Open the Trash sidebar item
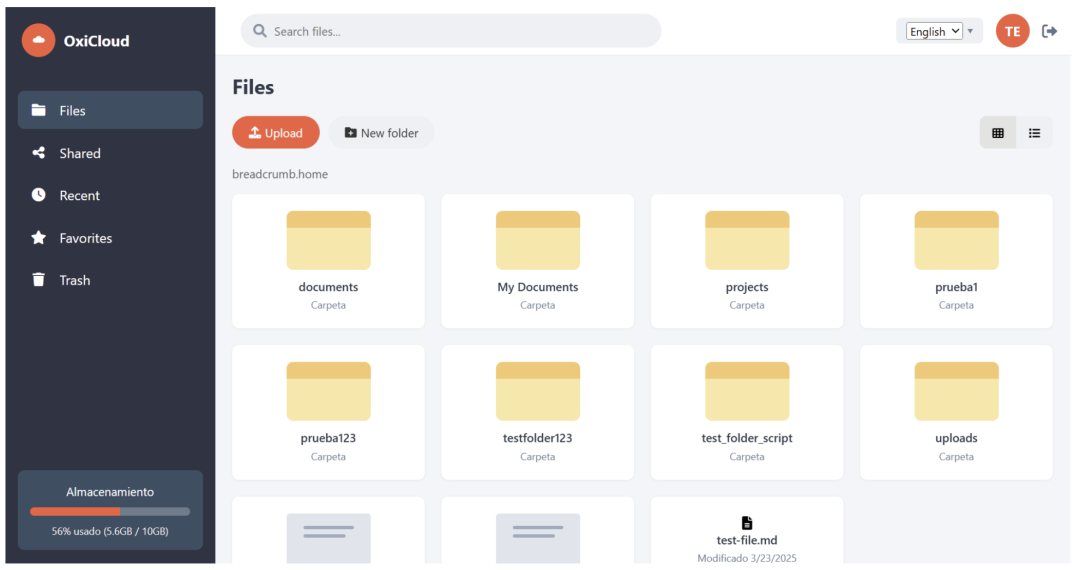The width and height of the screenshot is (1080, 570). tap(110, 280)
